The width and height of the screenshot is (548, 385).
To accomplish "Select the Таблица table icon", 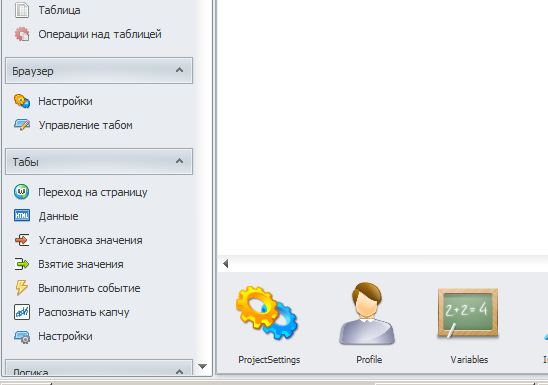I will tap(22, 10).
